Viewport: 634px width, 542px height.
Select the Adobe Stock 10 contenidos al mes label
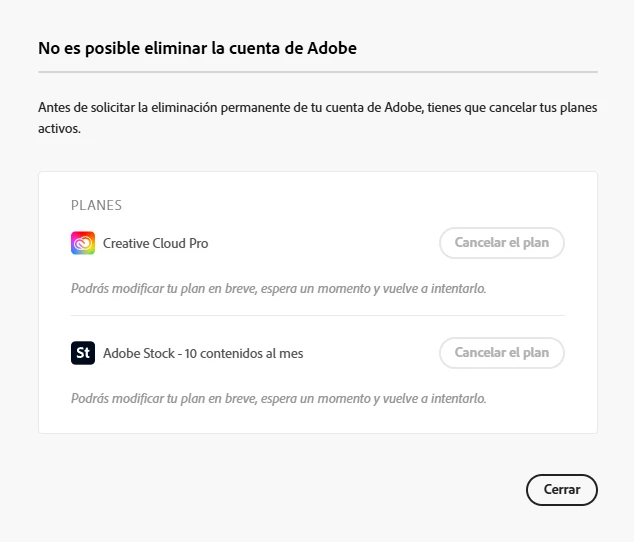[203, 353]
